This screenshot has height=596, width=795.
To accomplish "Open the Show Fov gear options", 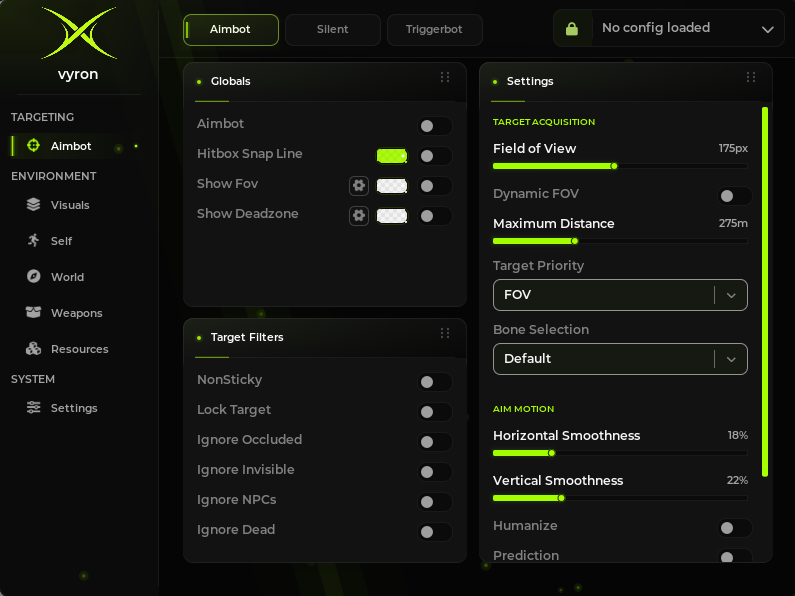I will pyautogui.click(x=359, y=186).
